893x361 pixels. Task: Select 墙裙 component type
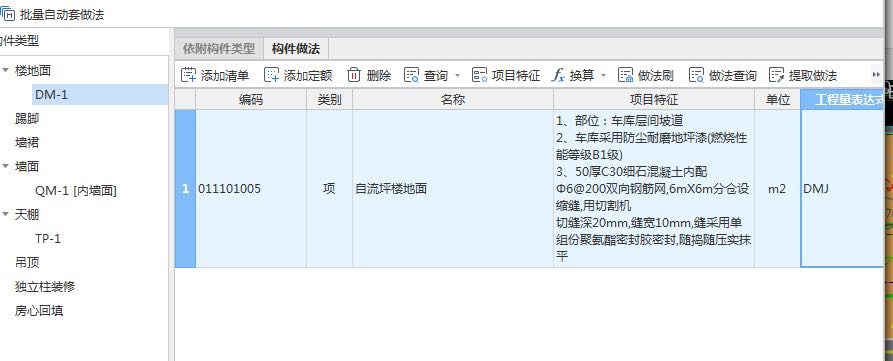(27, 143)
